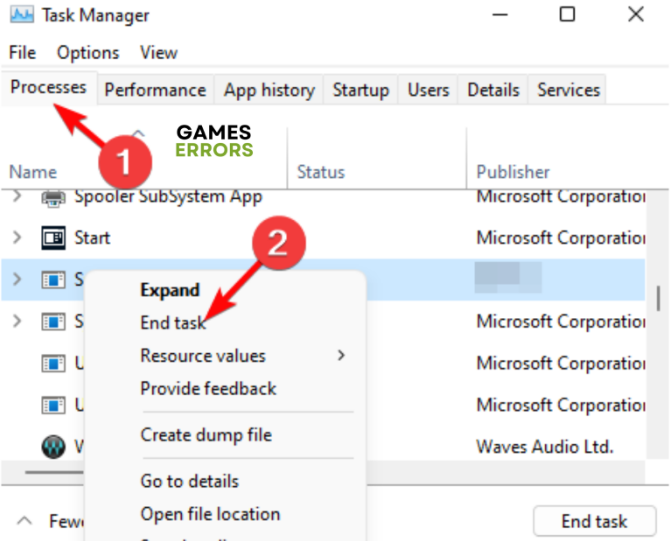Choose End task from context menu
The width and height of the screenshot is (671, 541).
coord(173,323)
